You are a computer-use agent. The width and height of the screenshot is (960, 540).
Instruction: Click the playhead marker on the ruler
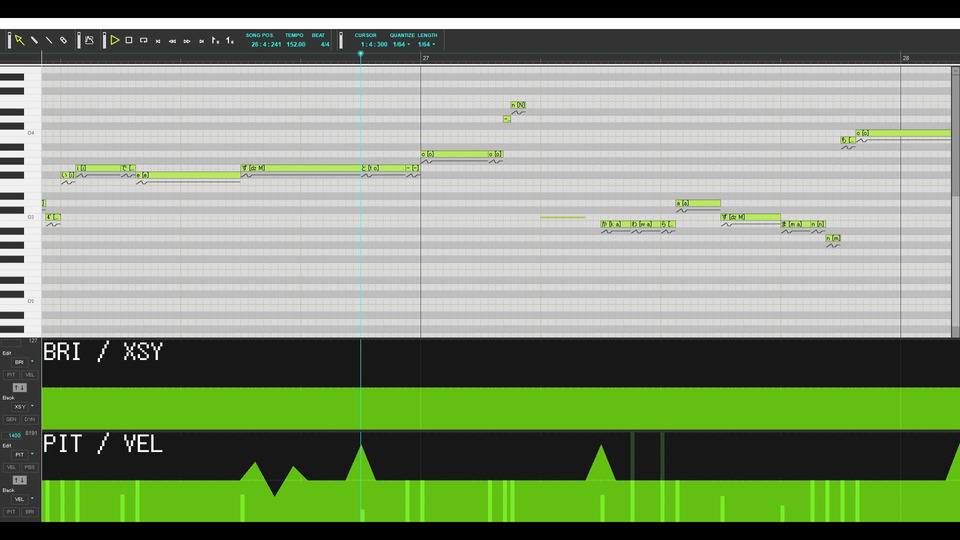(x=361, y=54)
